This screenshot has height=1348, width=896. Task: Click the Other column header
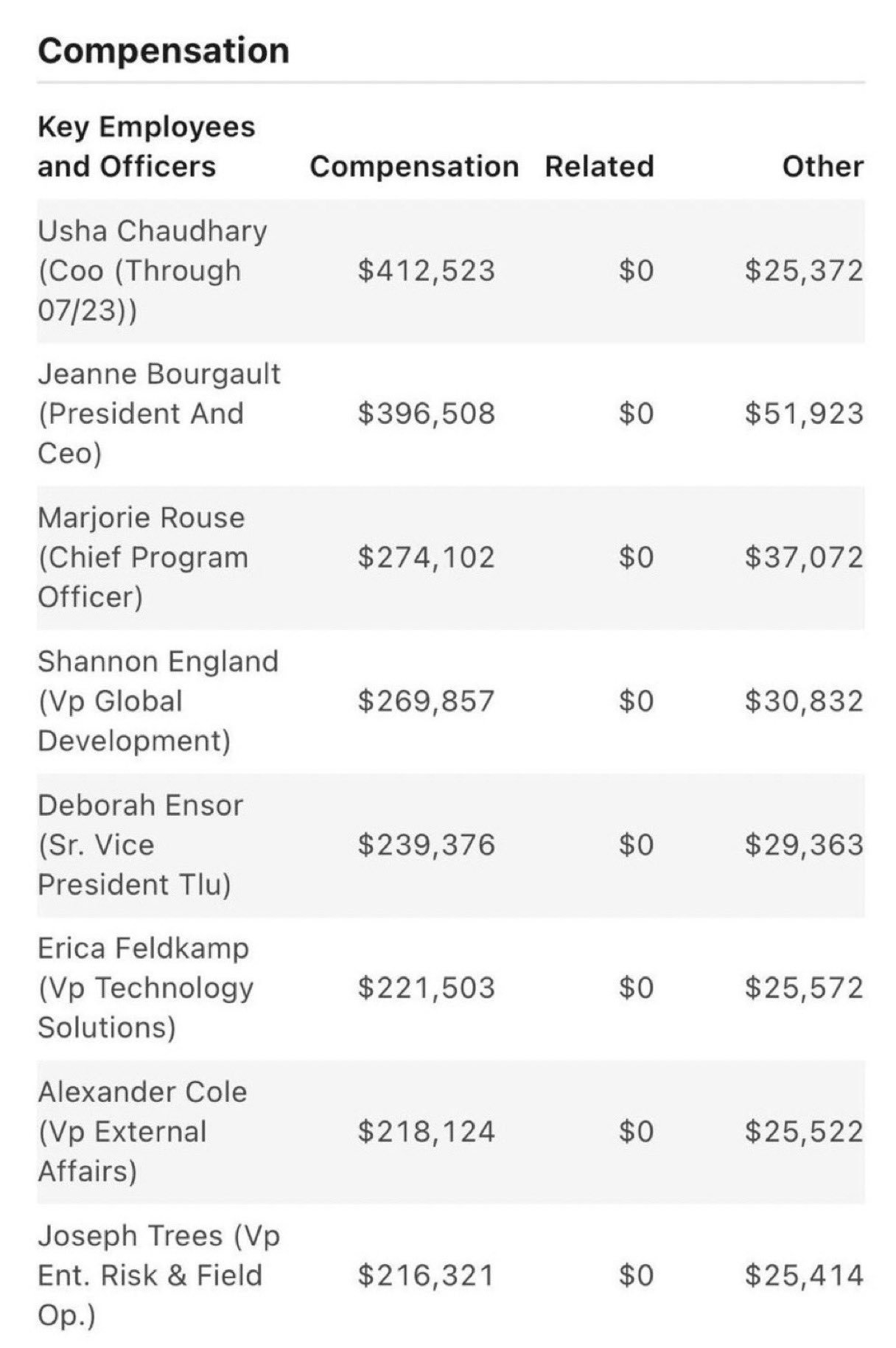pos(822,167)
